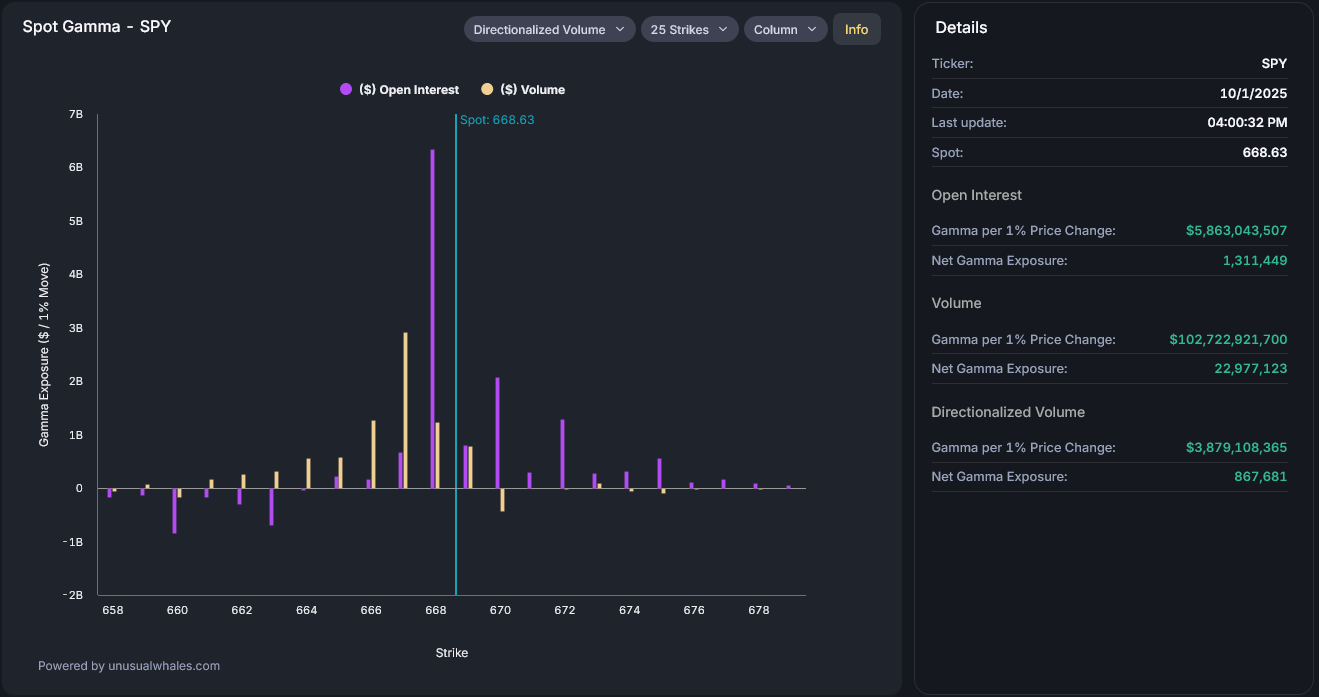The height and width of the screenshot is (697, 1319).
Task: Click the negative yellow bar at strike 670
Action: (502, 499)
